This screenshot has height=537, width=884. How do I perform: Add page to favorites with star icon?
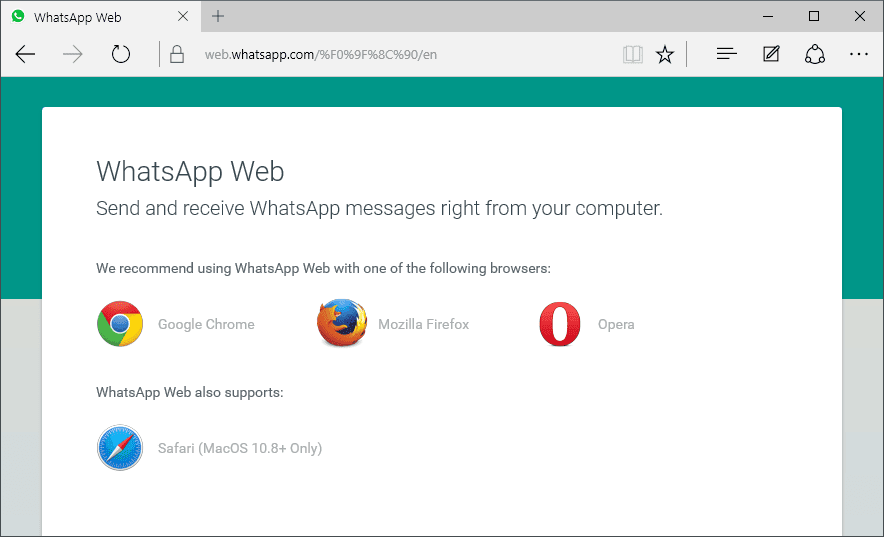point(665,55)
